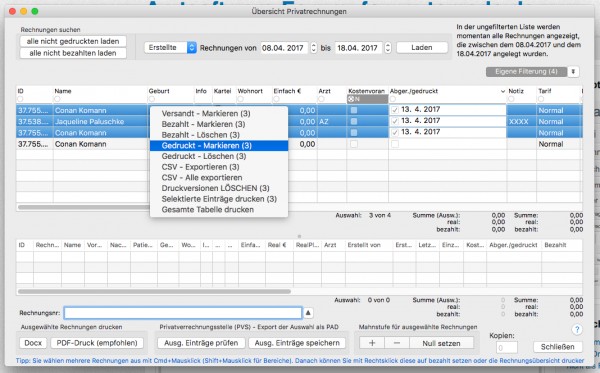Choose 'Gedruckt - Löschen (3)' menu entry
Image resolution: width=600 pixels, height=373 pixels.
point(219,156)
